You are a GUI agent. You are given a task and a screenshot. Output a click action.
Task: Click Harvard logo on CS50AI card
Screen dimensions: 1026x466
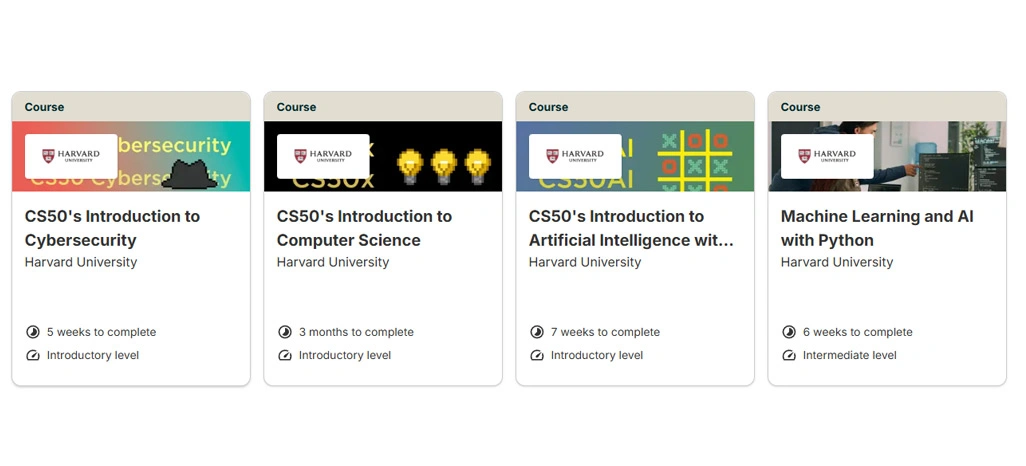pyautogui.click(x=575, y=156)
